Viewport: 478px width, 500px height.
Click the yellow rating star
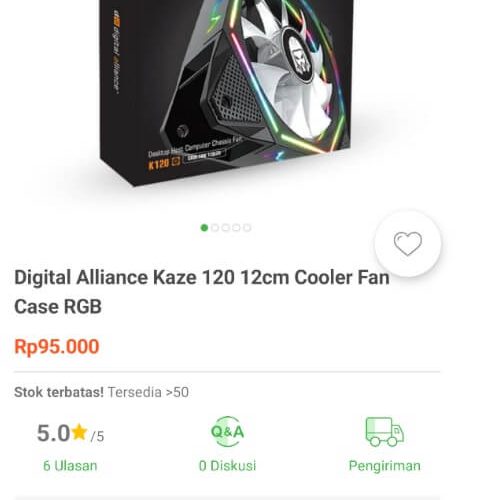(x=79, y=432)
